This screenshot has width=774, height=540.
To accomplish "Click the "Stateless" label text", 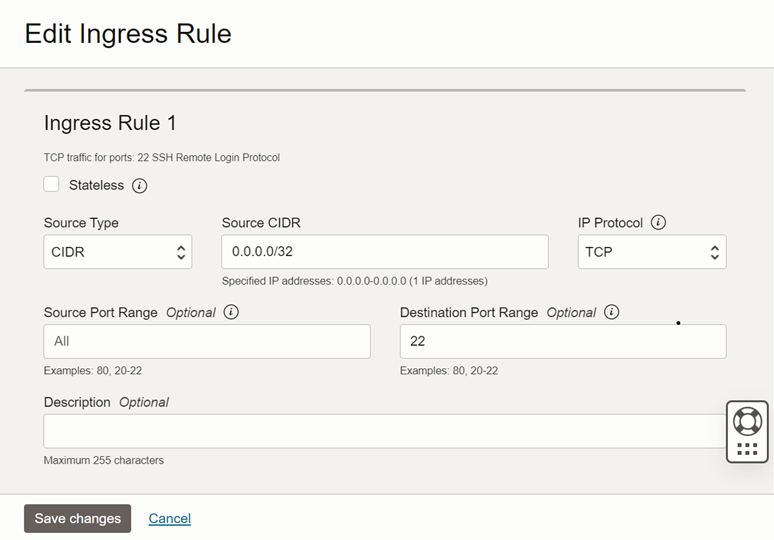I will tap(96, 185).
